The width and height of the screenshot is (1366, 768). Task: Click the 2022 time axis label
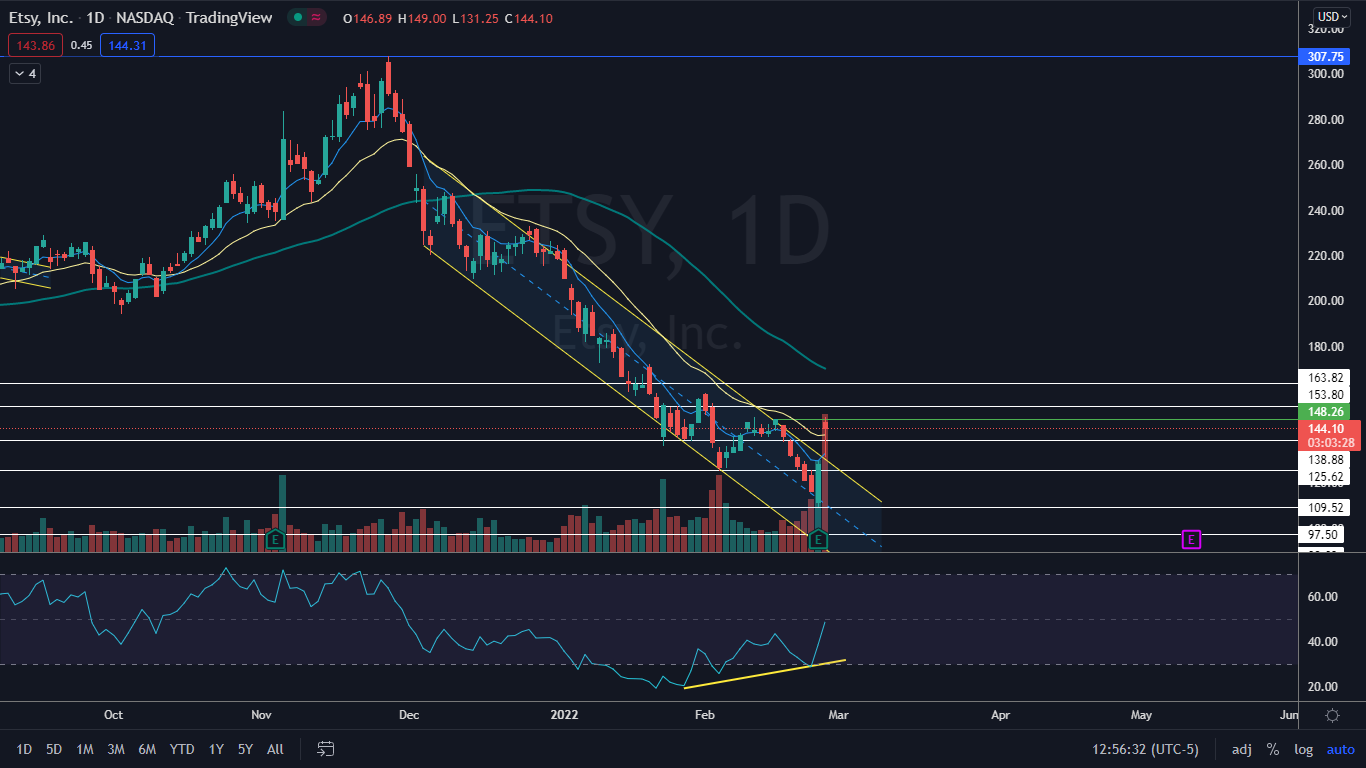point(565,715)
